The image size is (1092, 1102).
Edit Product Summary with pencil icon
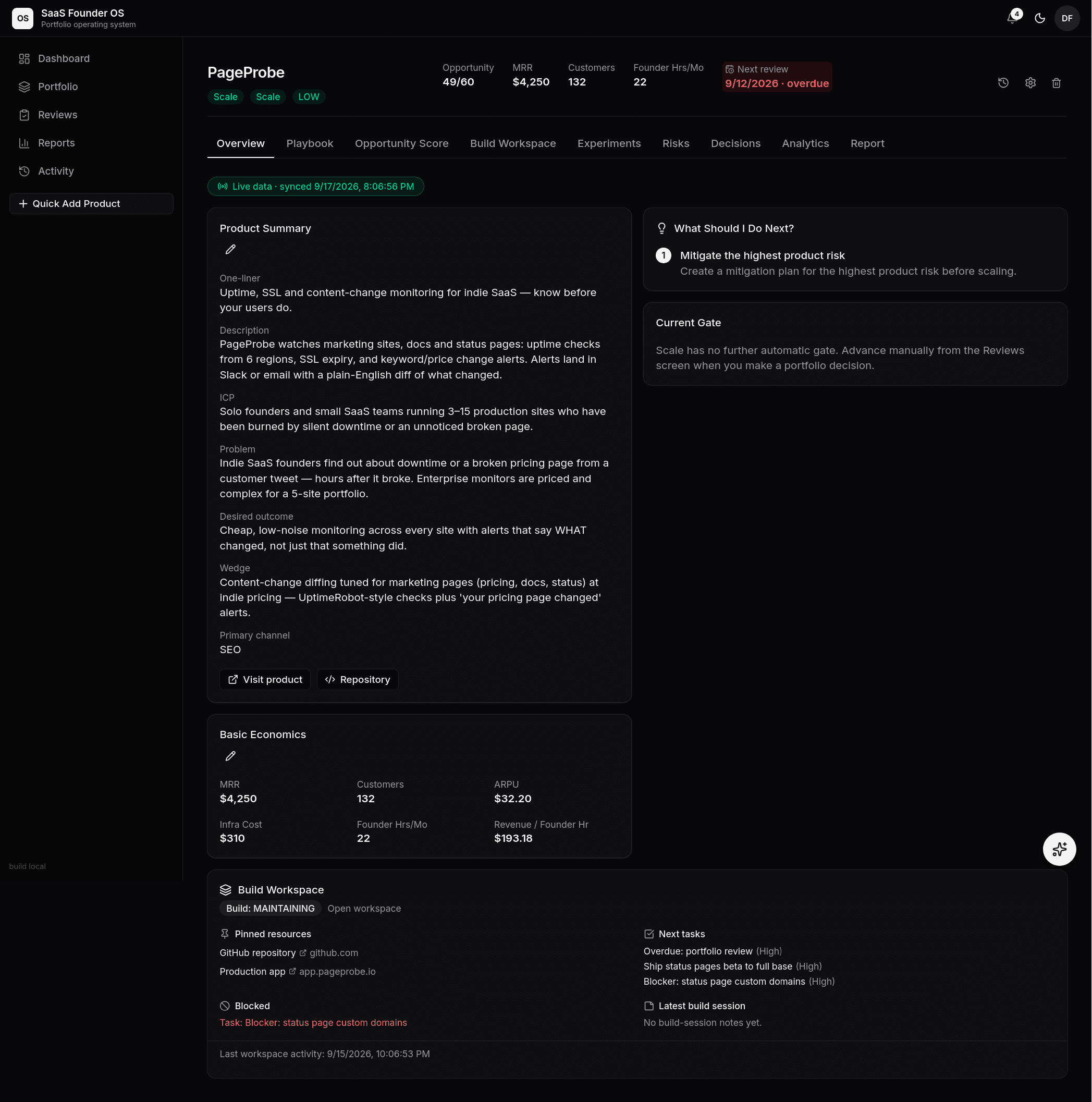[x=230, y=249]
